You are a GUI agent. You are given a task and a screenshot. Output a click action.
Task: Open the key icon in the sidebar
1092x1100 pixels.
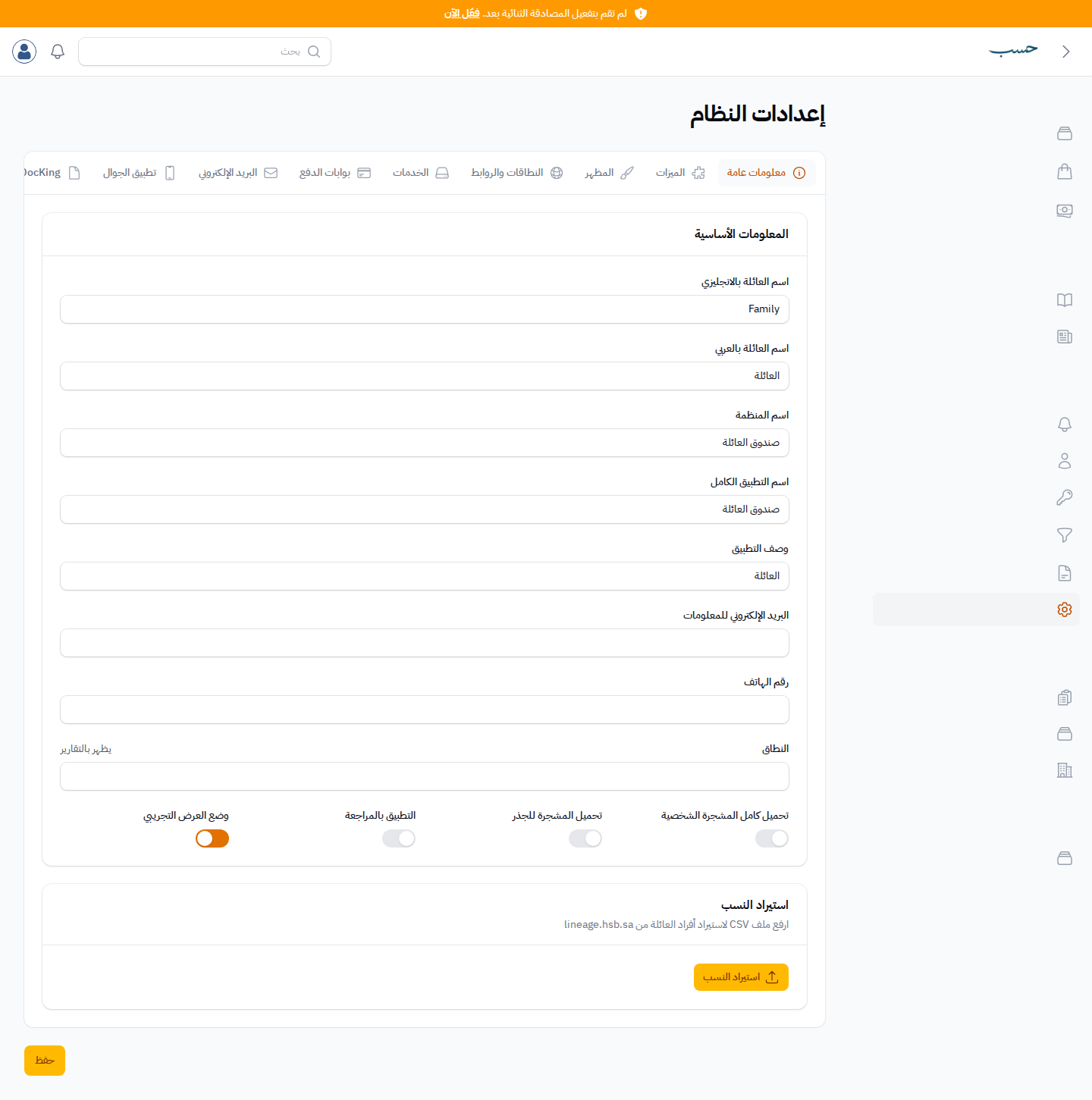click(x=1065, y=497)
